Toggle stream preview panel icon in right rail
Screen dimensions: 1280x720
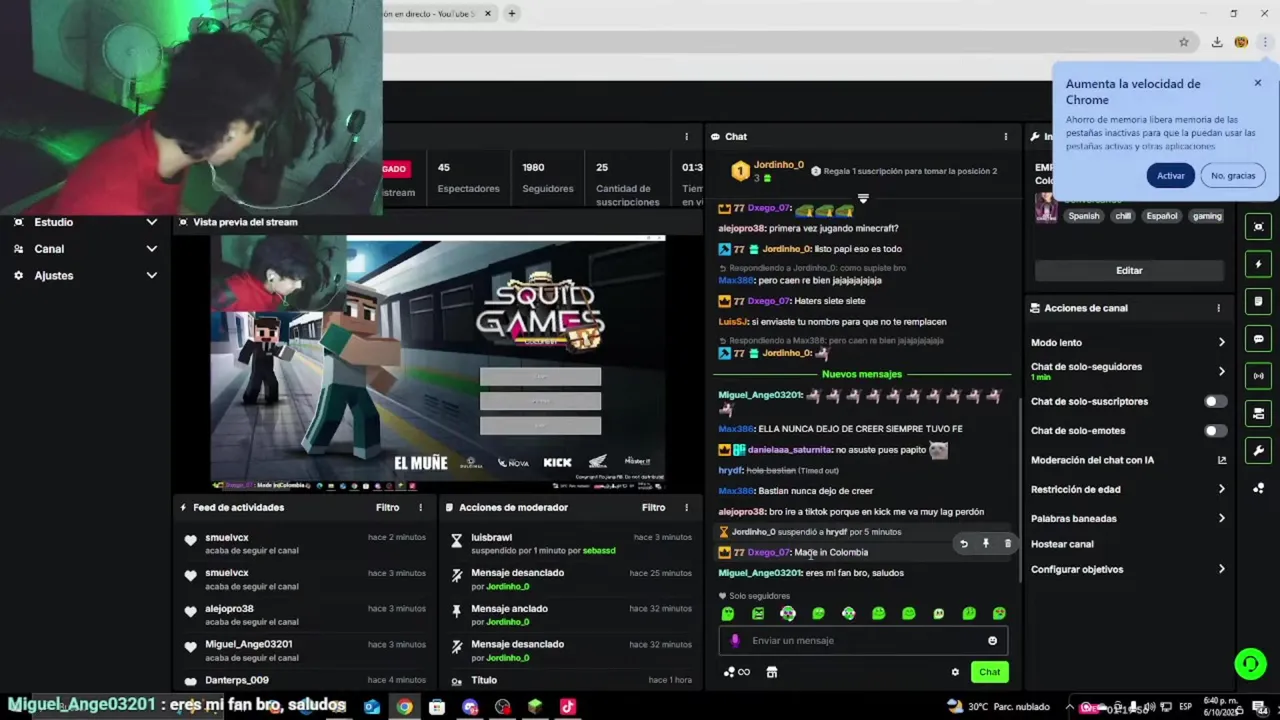(1258, 227)
